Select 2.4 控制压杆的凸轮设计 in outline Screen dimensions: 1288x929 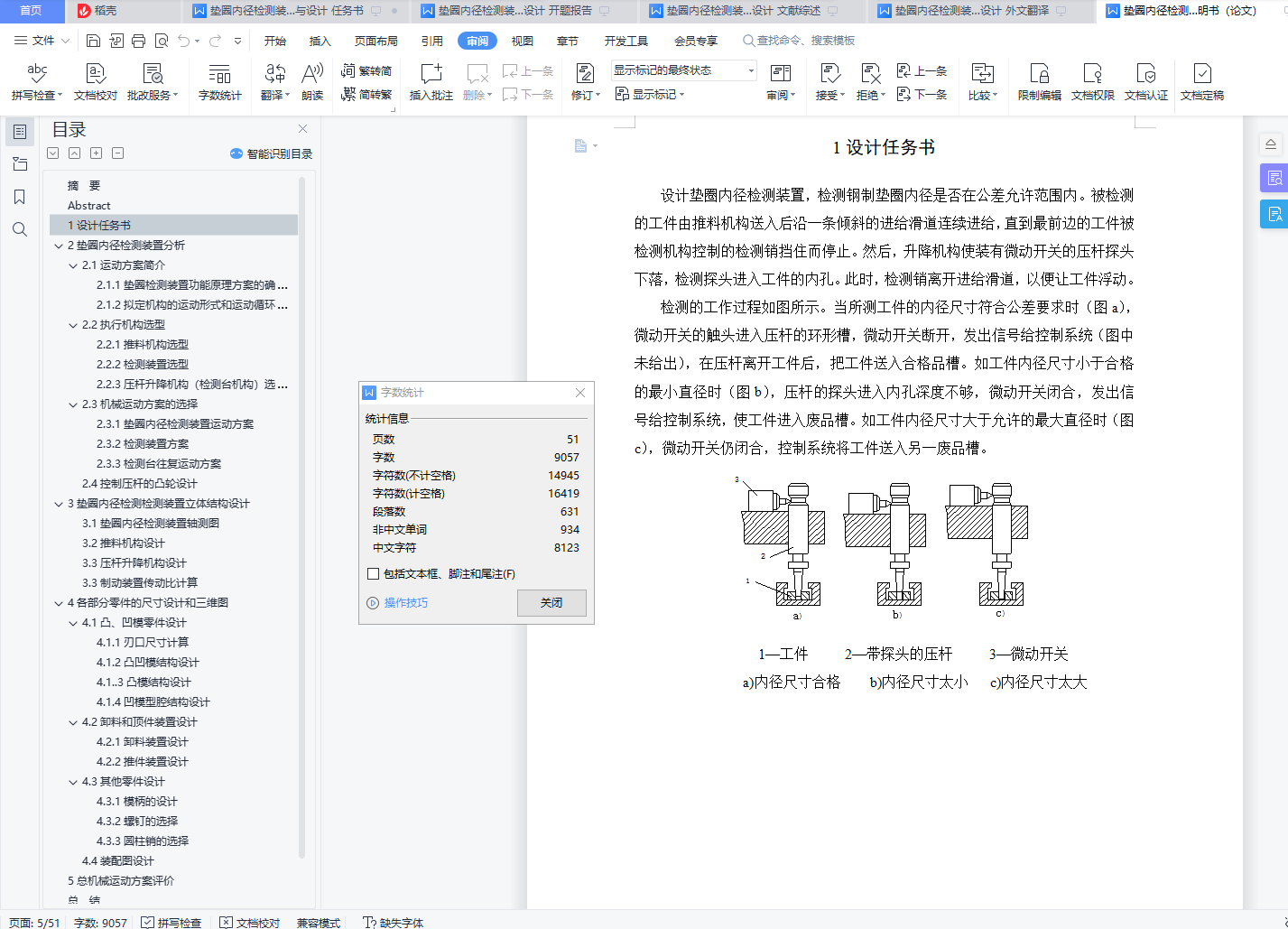(x=140, y=484)
